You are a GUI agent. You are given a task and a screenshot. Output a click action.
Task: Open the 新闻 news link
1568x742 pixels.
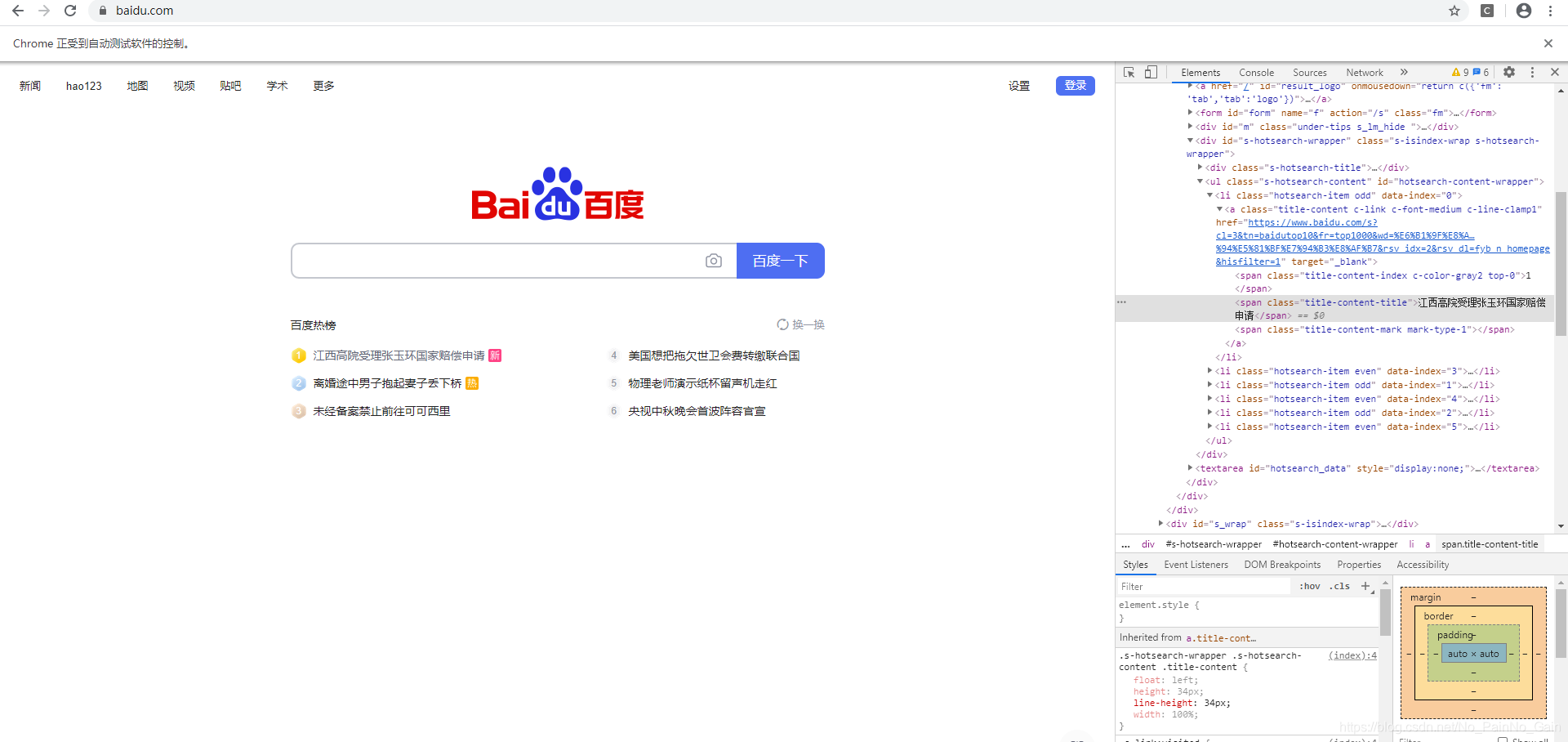tap(30, 86)
